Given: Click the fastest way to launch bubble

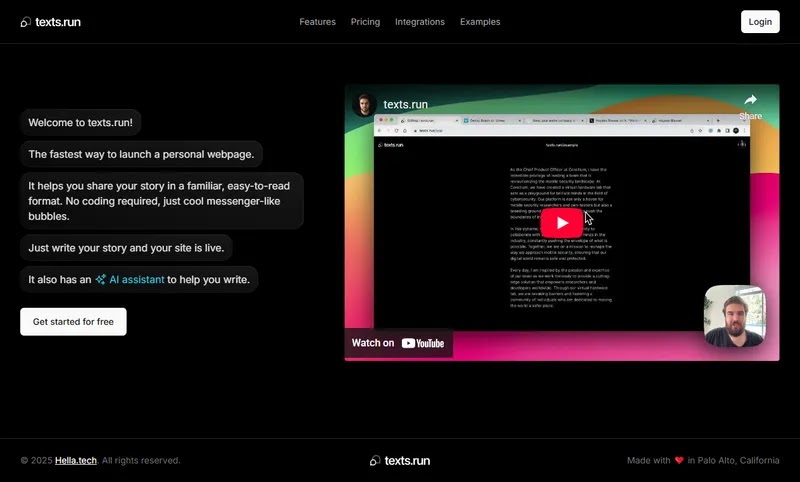Looking at the screenshot, I should tap(141, 154).
